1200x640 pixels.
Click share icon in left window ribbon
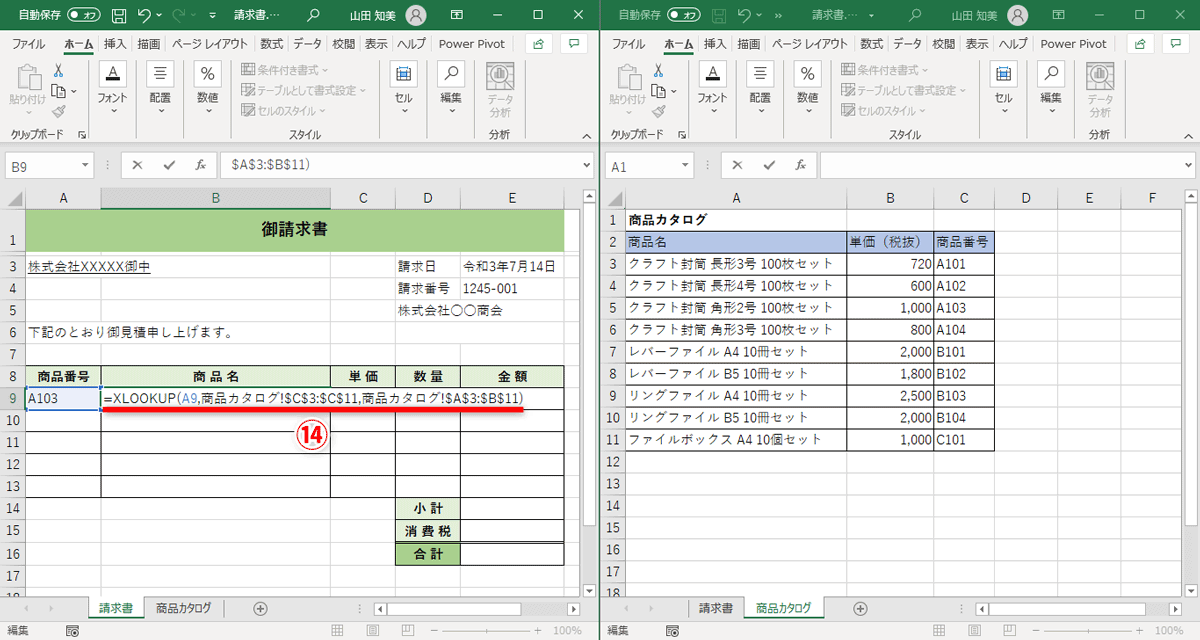[x=539, y=44]
